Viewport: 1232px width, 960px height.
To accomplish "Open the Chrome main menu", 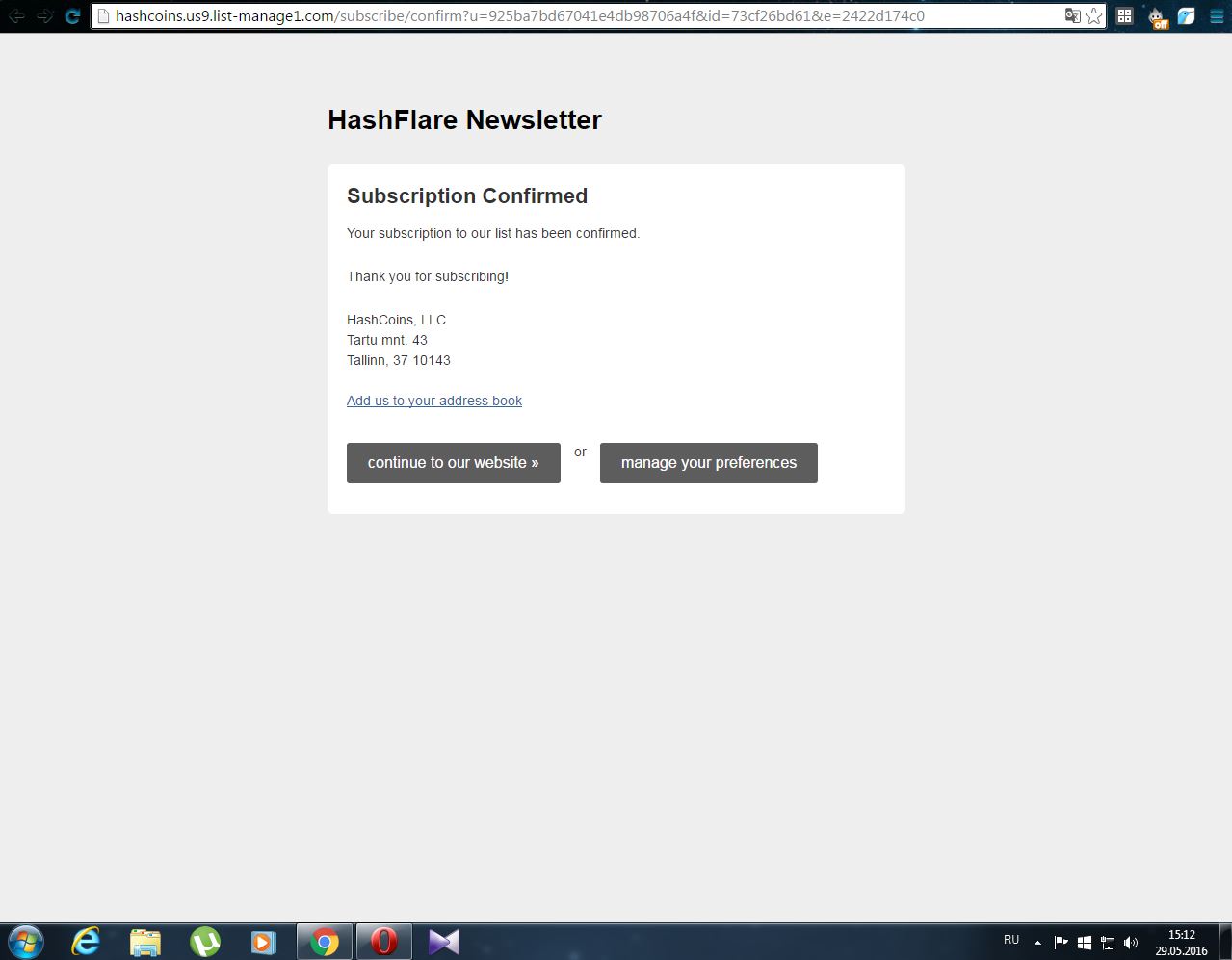I will (x=1217, y=15).
